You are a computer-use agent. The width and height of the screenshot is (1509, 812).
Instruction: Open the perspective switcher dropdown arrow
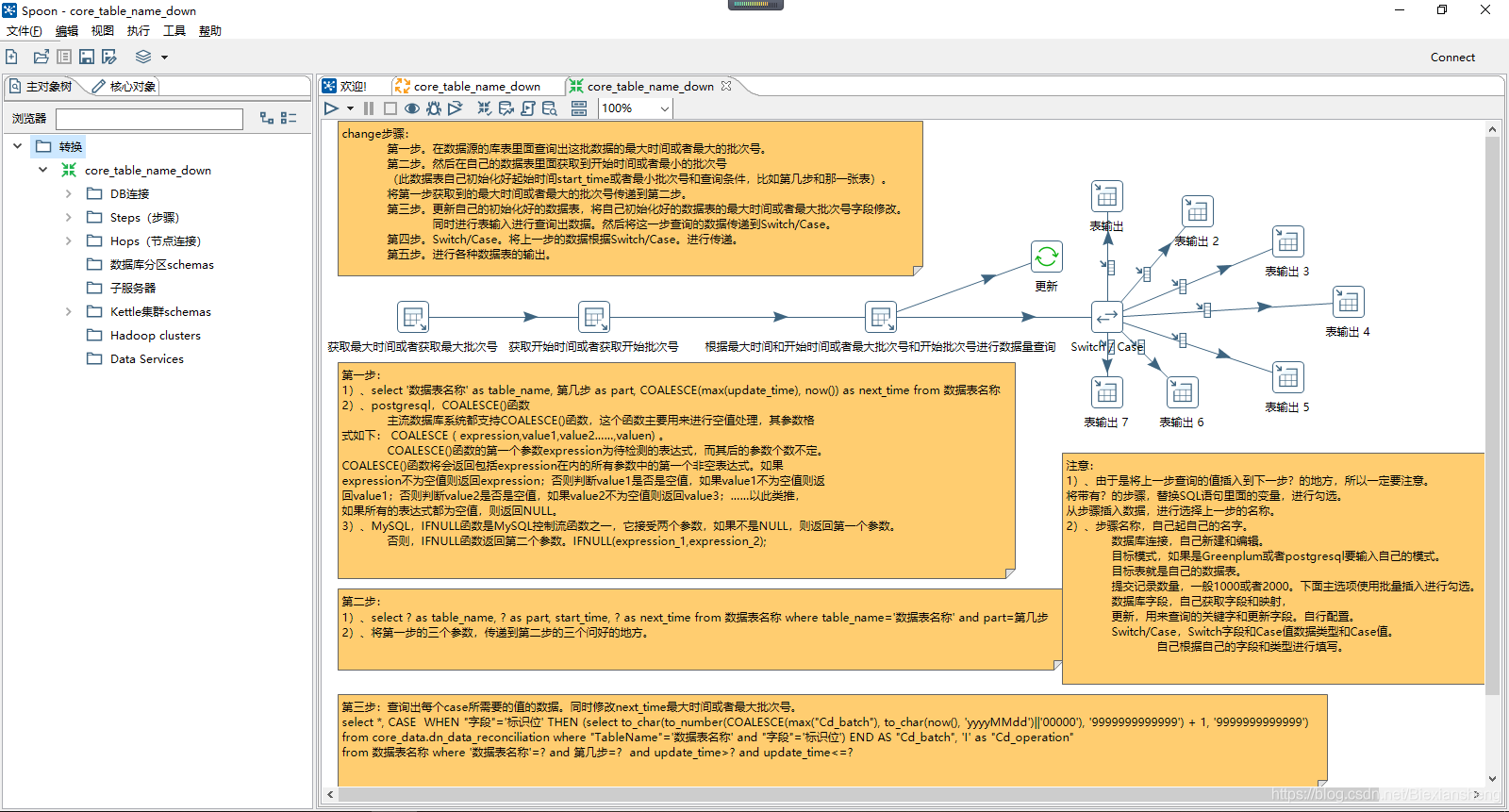[164, 58]
